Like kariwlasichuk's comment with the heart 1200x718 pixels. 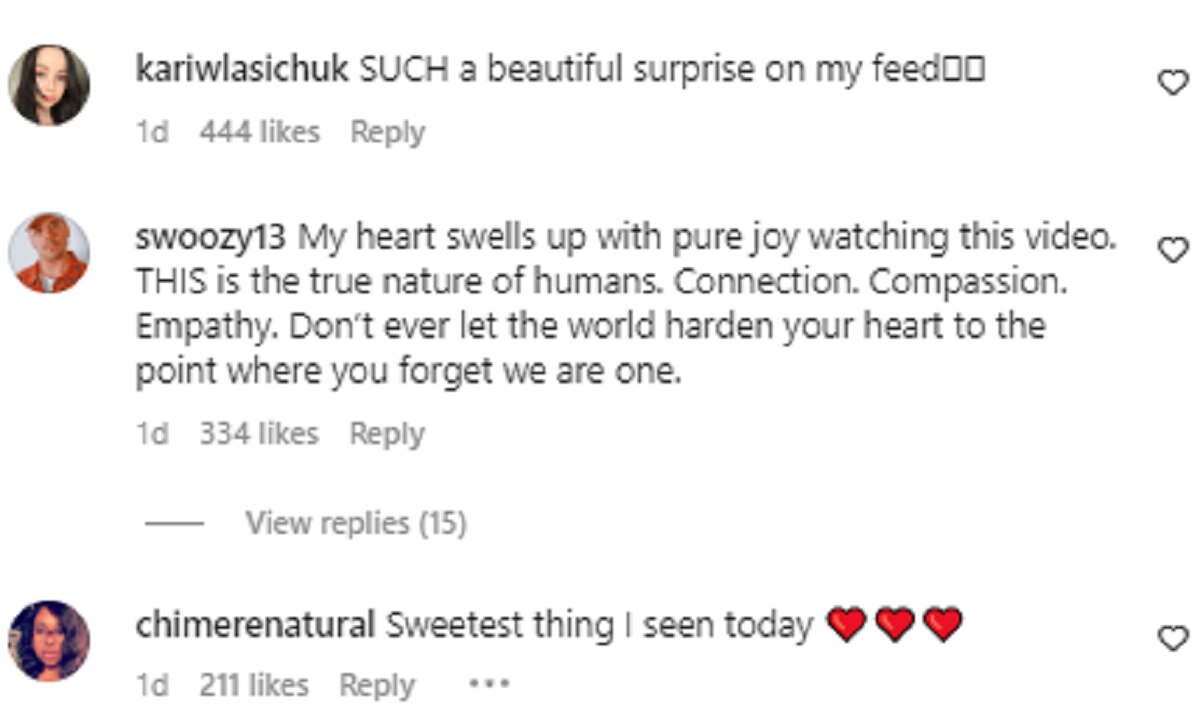[x=1171, y=85]
